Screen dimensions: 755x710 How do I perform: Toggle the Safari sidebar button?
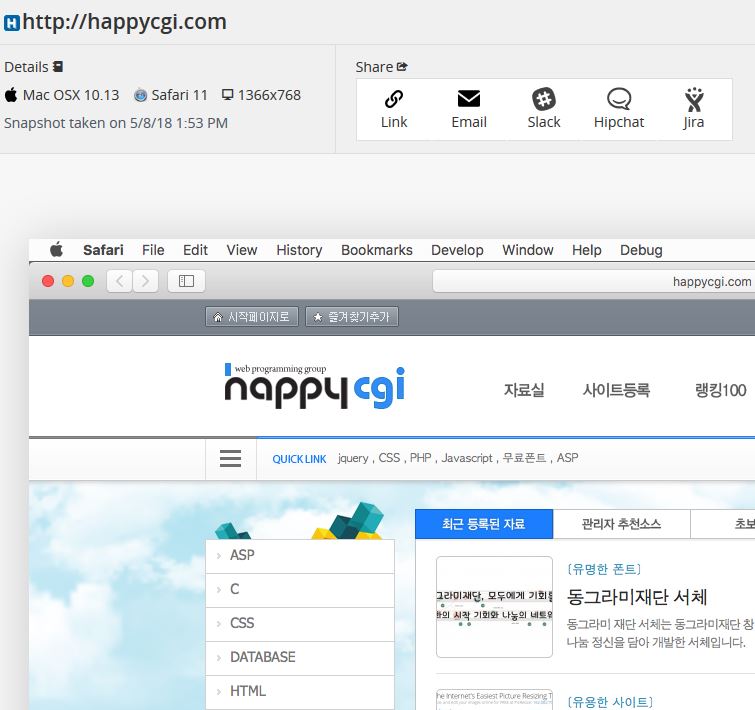click(186, 281)
